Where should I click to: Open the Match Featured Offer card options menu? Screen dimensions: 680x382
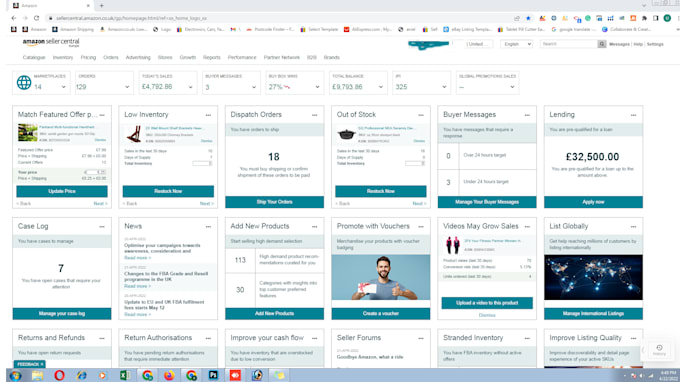click(102, 115)
